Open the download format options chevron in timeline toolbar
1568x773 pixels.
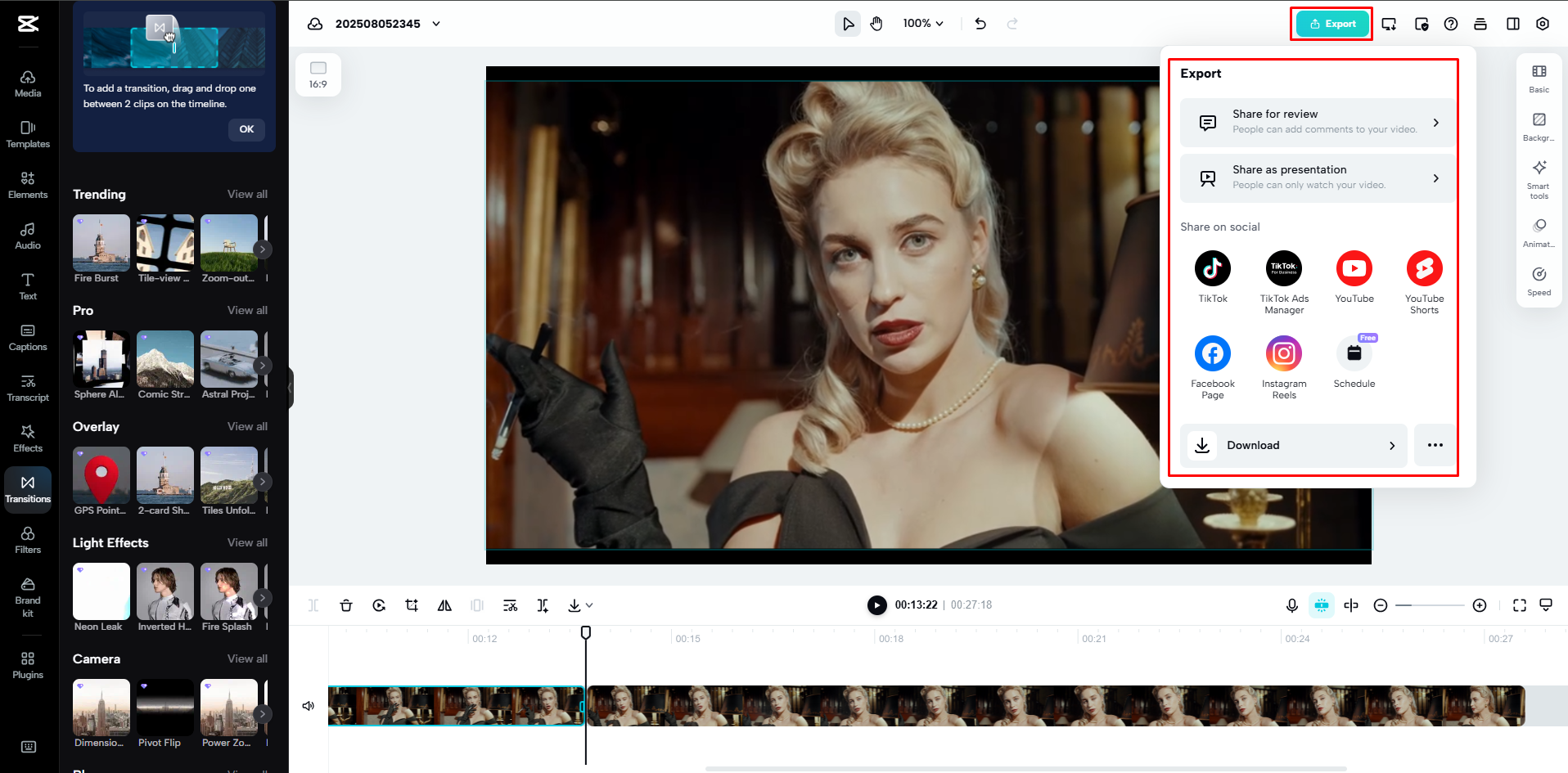590,605
